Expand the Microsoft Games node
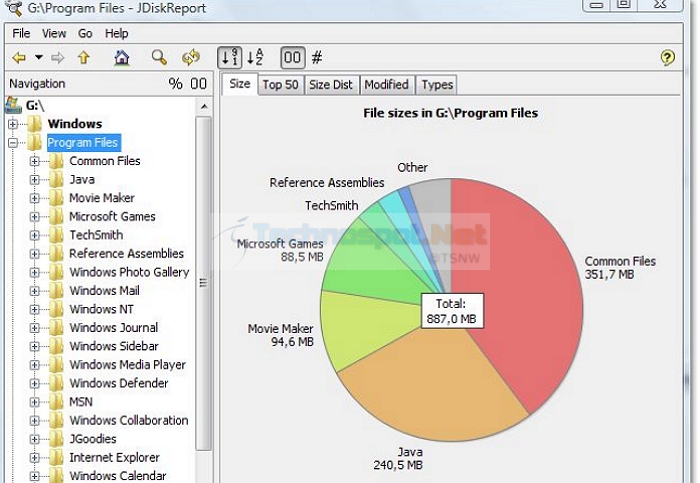The width and height of the screenshot is (700, 483). click(34, 217)
